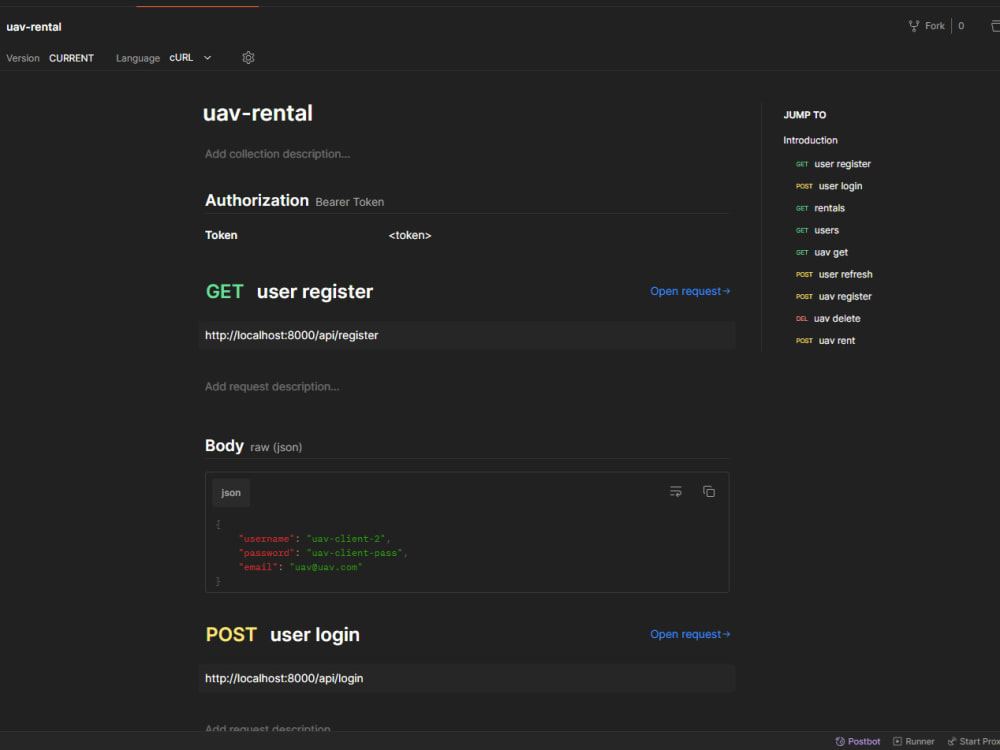This screenshot has height=750, width=1000.
Task: Open documentation settings gear icon
Action: coord(248,57)
